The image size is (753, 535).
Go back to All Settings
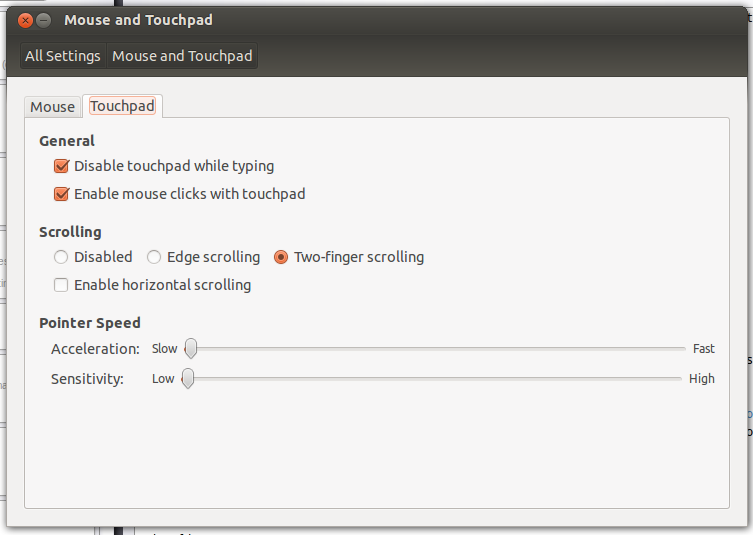coord(63,56)
